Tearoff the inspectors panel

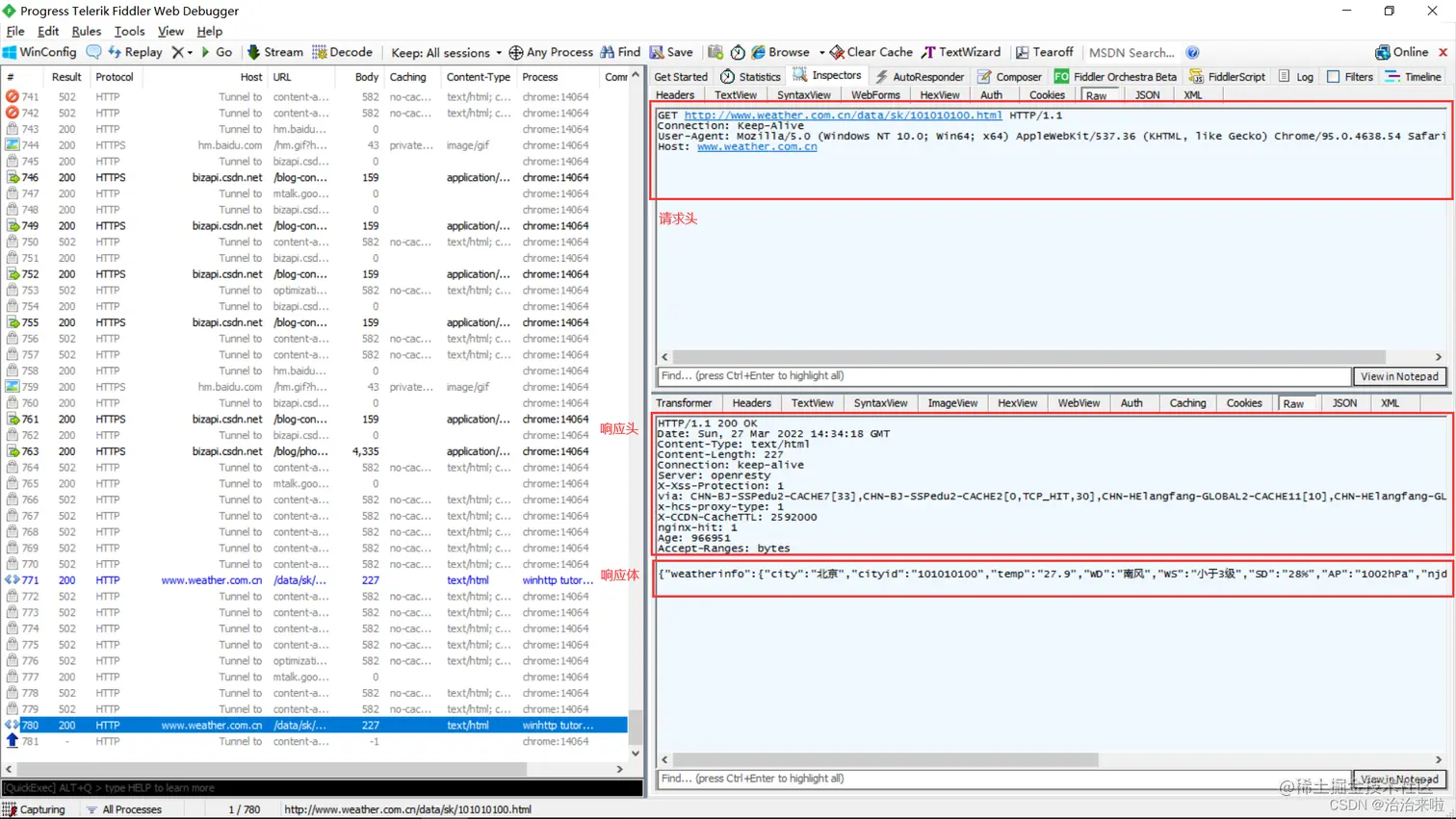[x=1045, y=52]
